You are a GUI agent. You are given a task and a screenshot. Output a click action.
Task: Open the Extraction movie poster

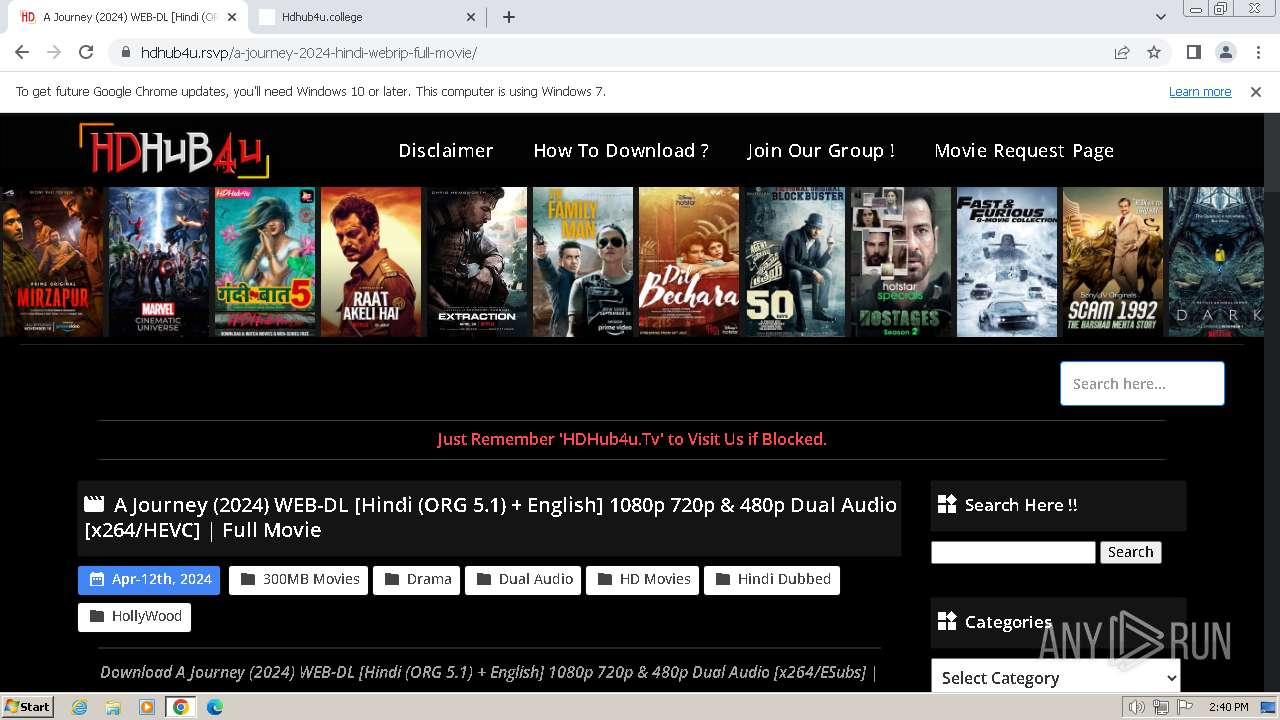click(x=477, y=262)
